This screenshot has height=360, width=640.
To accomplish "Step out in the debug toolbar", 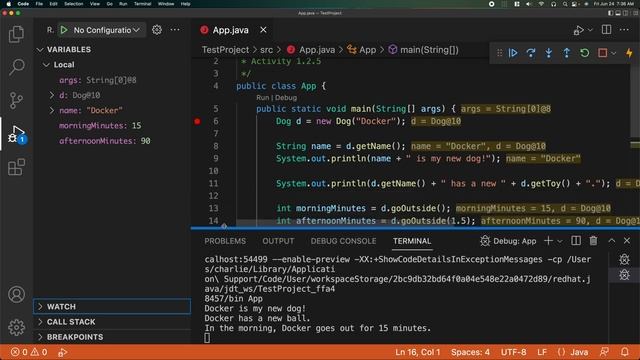I will pos(567,53).
